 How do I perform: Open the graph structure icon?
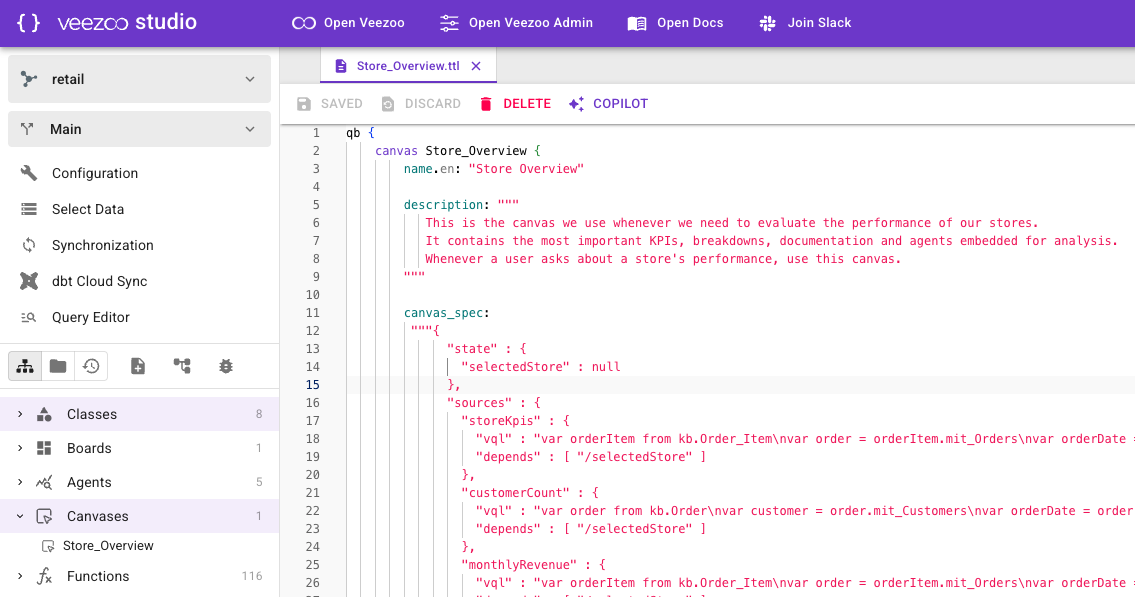pyautogui.click(x=182, y=366)
